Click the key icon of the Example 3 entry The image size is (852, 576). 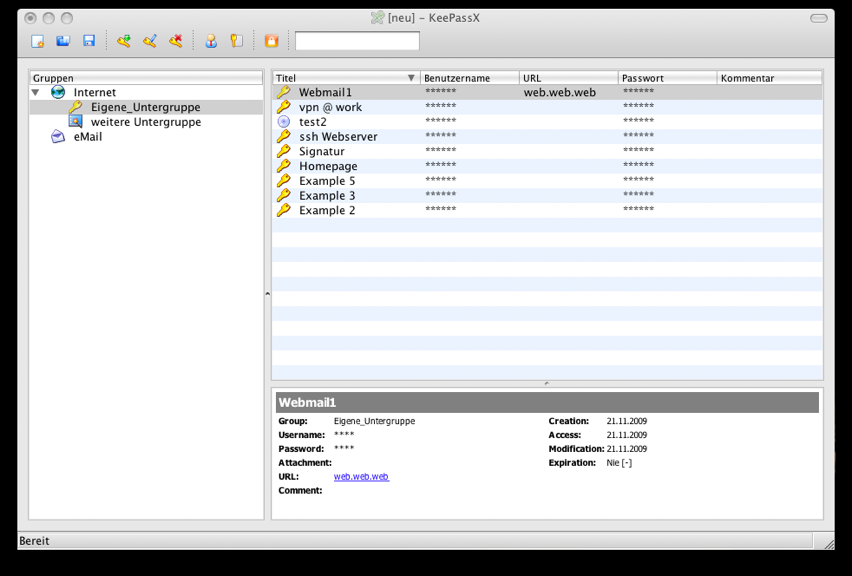[x=284, y=195]
